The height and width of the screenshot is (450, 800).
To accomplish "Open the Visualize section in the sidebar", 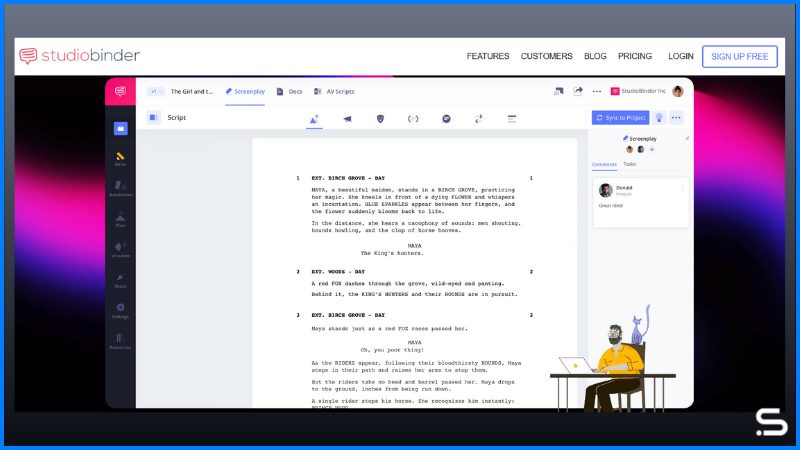I will 120,250.
